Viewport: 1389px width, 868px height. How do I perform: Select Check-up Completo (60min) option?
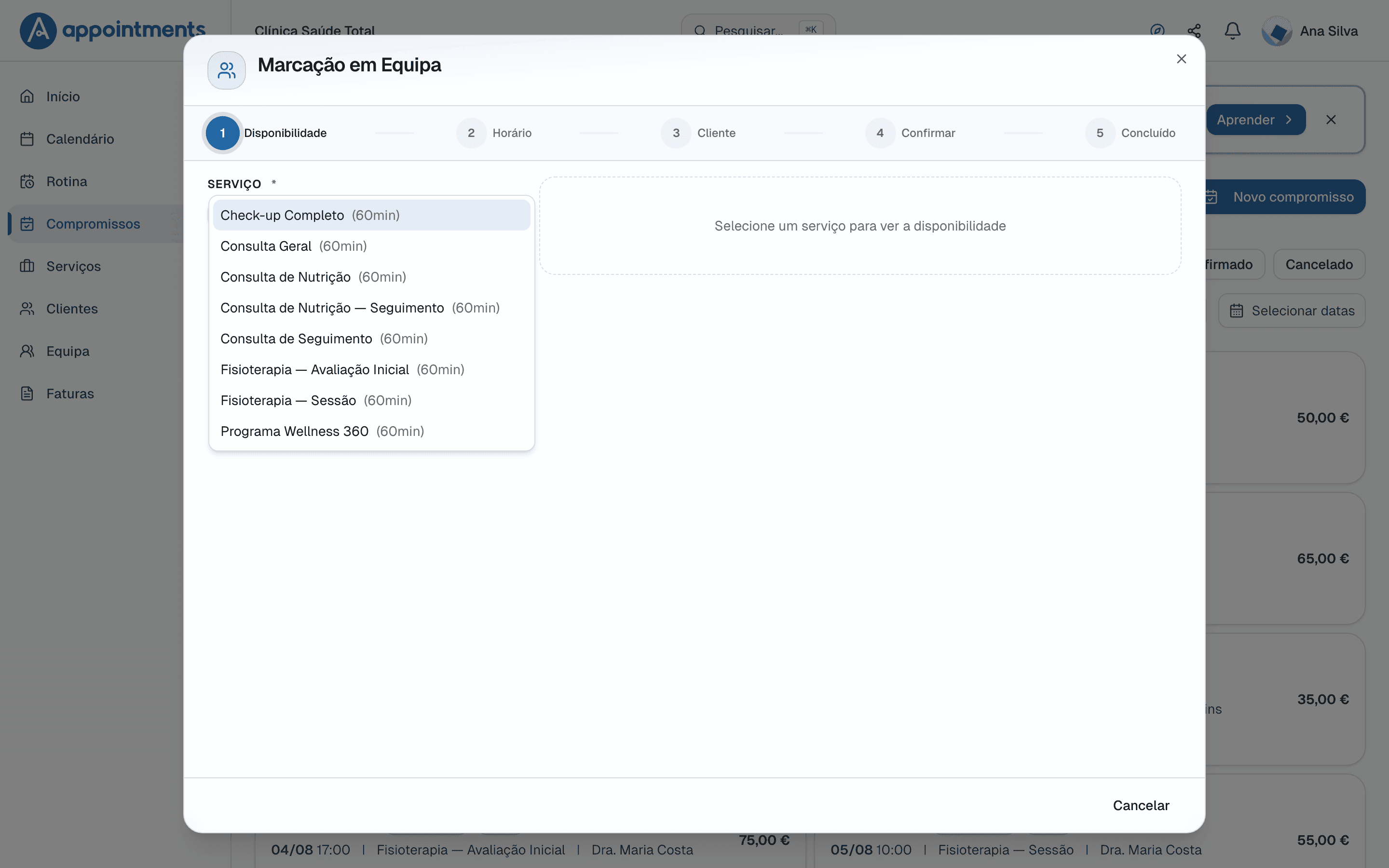(x=371, y=215)
